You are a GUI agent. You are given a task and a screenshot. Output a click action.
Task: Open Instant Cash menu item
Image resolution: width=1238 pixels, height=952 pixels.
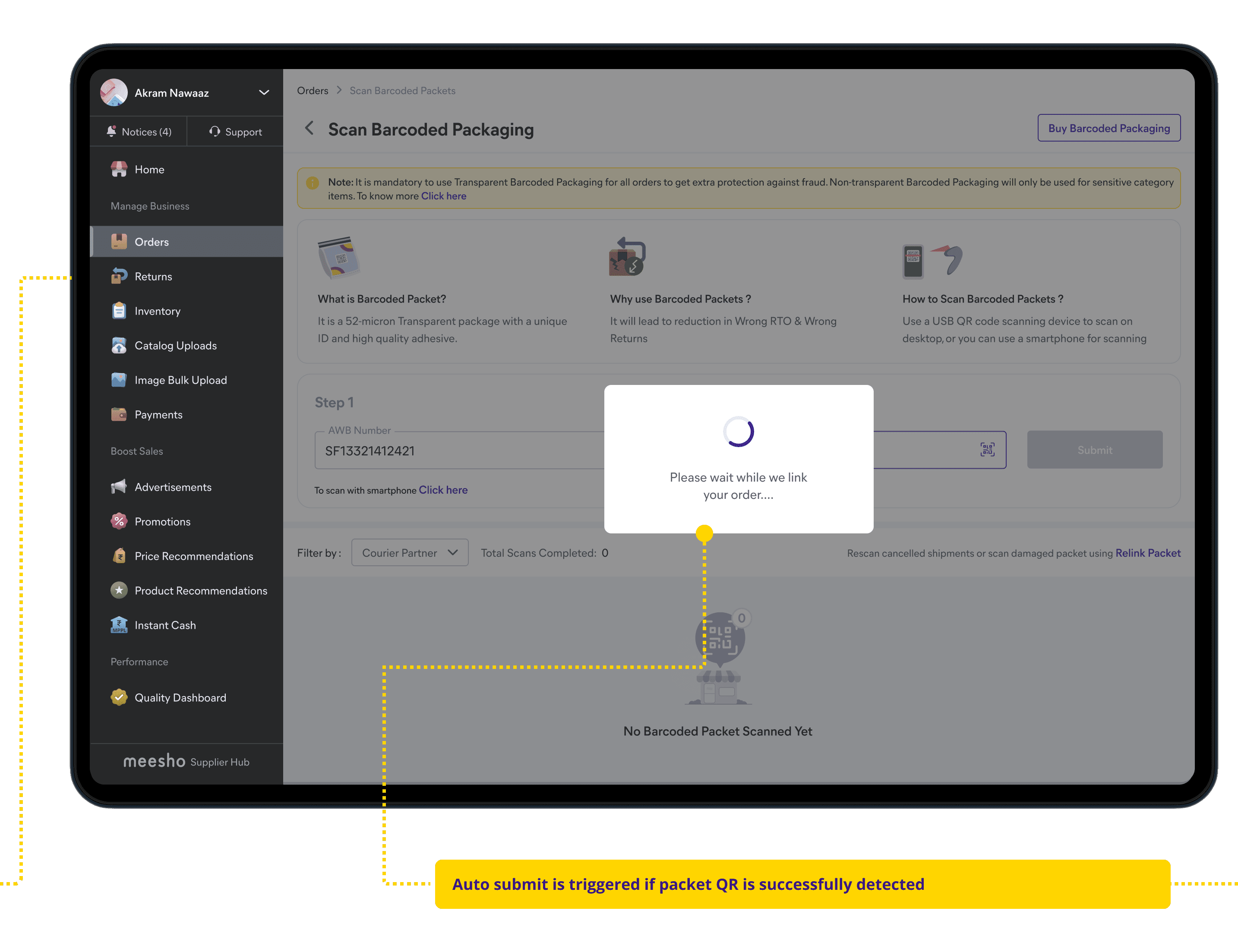[165, 625]
